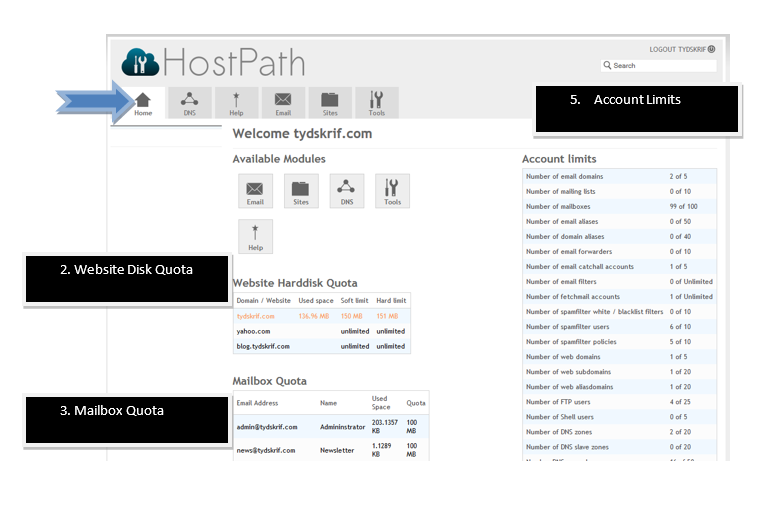Open the Help tab in top navigation
This screenshot has height=505, width=775.
[x=236, y=103]
